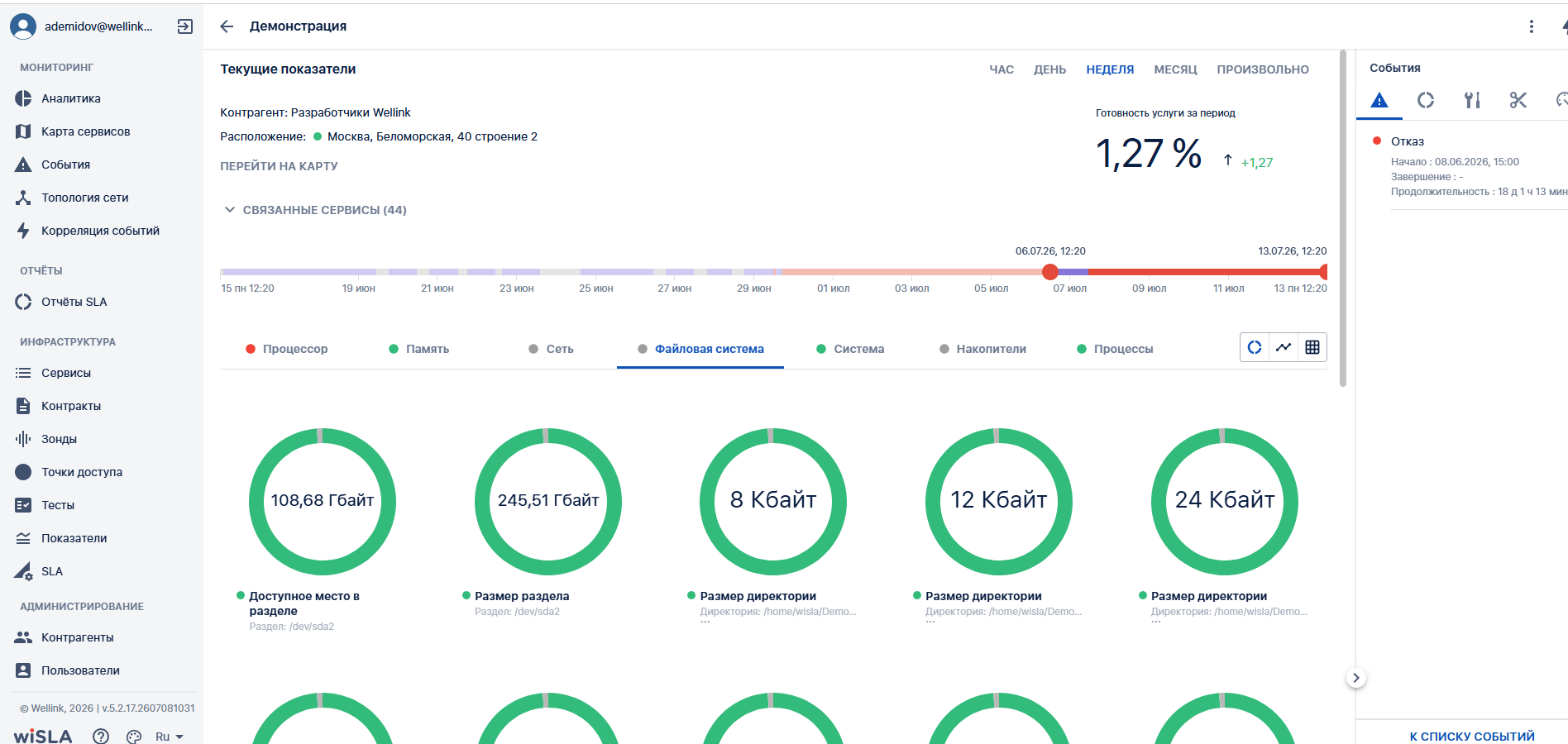
Task: Switch to table grid view
Action: [x=1312, y=347]
